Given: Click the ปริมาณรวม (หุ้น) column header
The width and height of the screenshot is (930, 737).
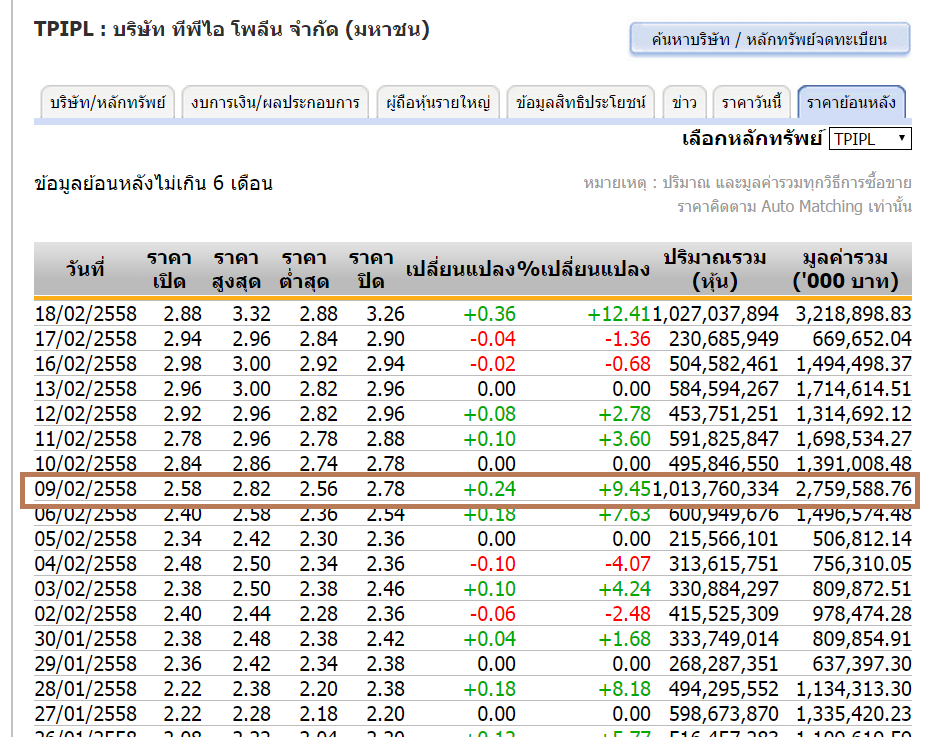Looking at the screenshot, I should pos(714,269).
